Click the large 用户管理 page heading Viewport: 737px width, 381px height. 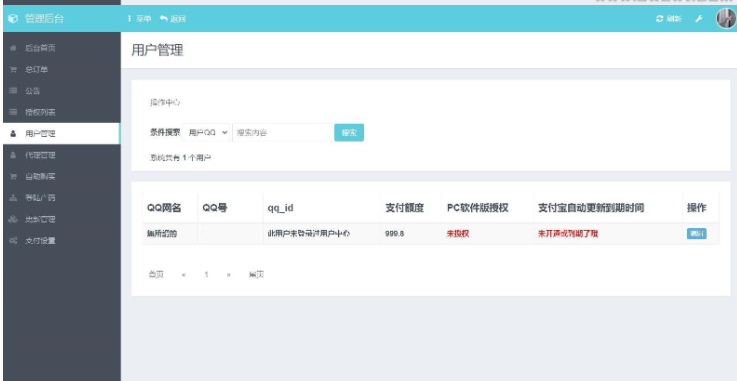click(x=157, y=50)
